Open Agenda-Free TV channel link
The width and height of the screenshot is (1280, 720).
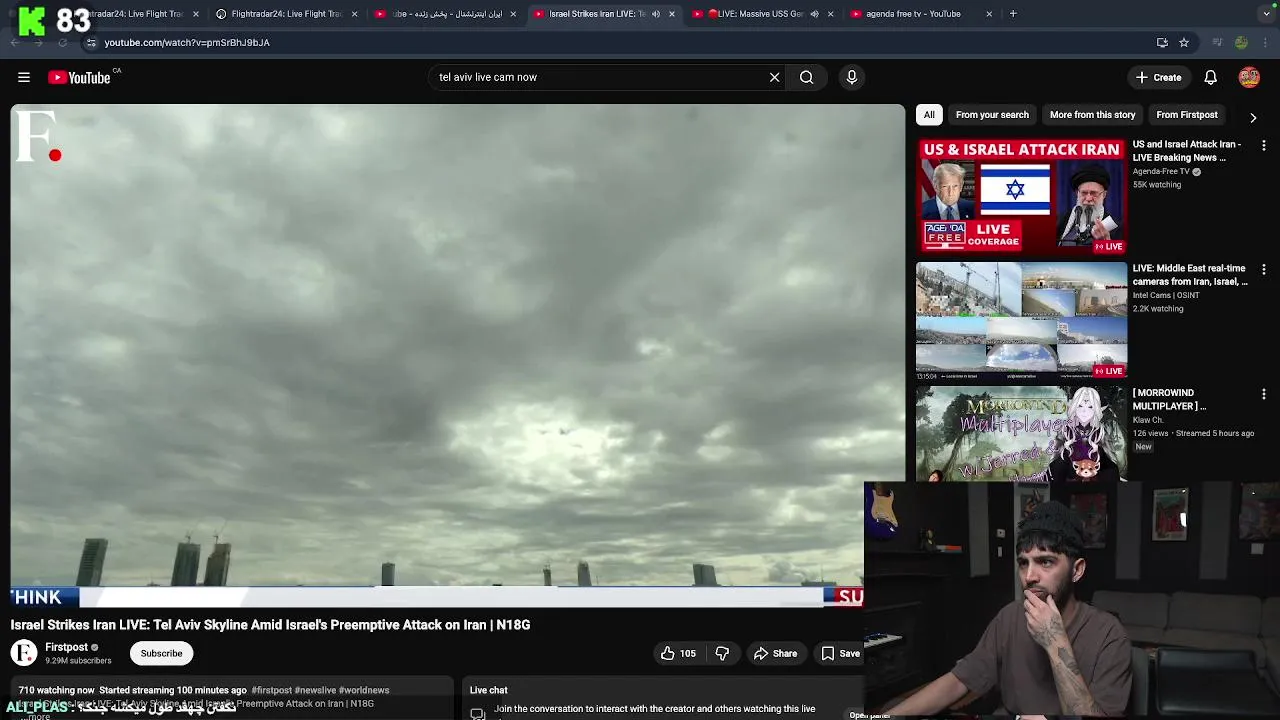coord(1161,171)
